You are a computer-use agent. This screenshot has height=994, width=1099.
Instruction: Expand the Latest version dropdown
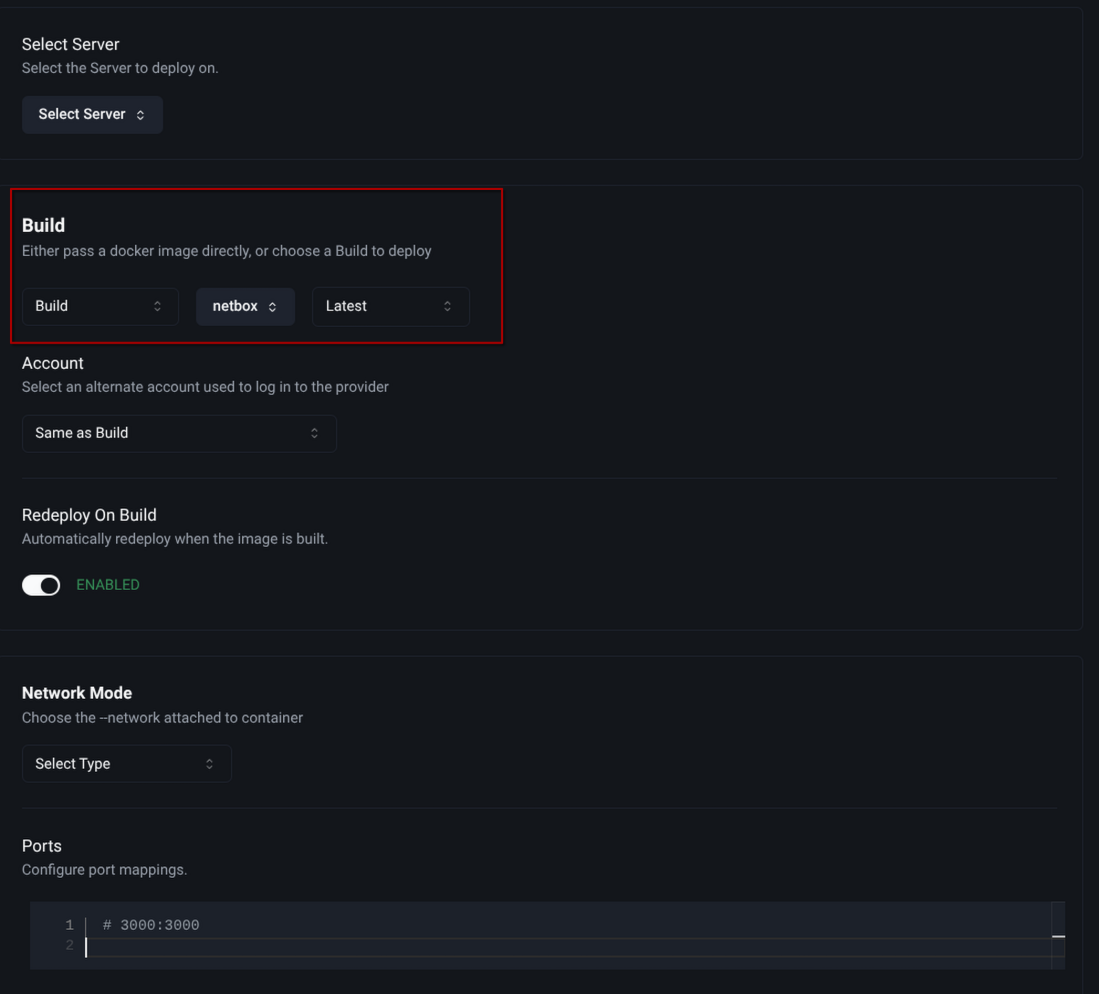coord(390,306)
